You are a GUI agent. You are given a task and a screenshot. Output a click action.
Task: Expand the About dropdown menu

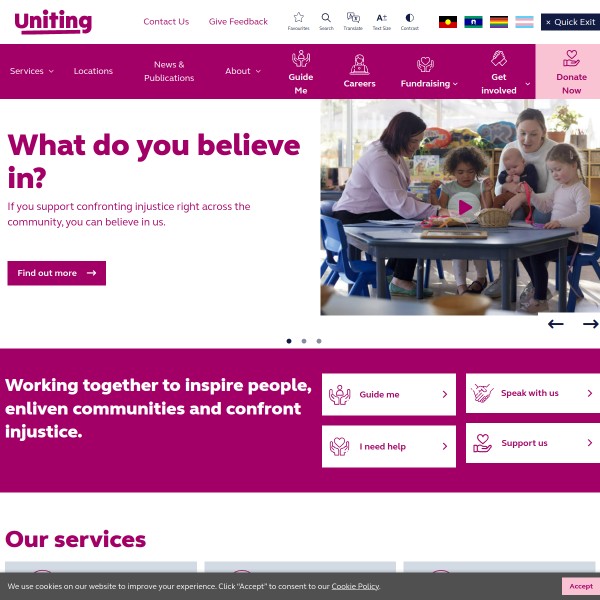click(x=243, y=71)
